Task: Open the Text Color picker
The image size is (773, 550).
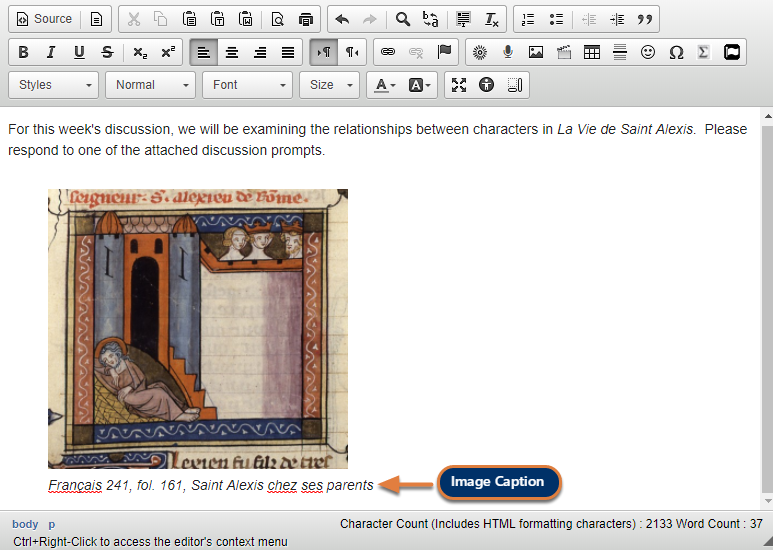Action: pyautogui.click(x=385, y=85)
